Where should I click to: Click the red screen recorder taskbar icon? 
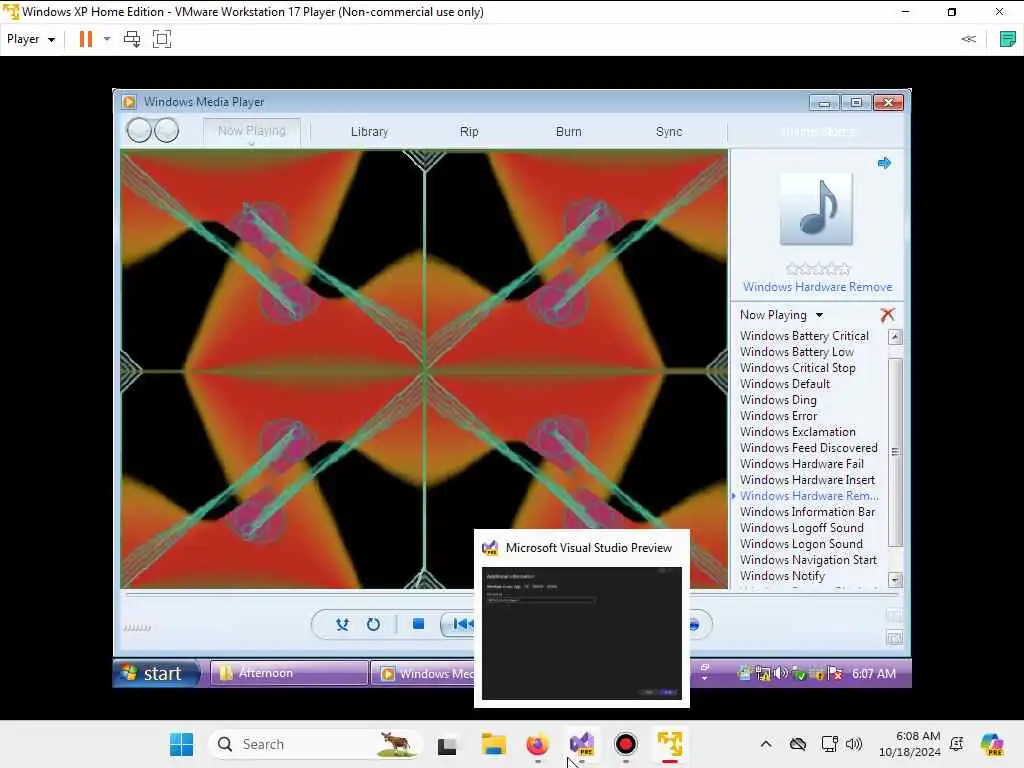tap(626, 744)
